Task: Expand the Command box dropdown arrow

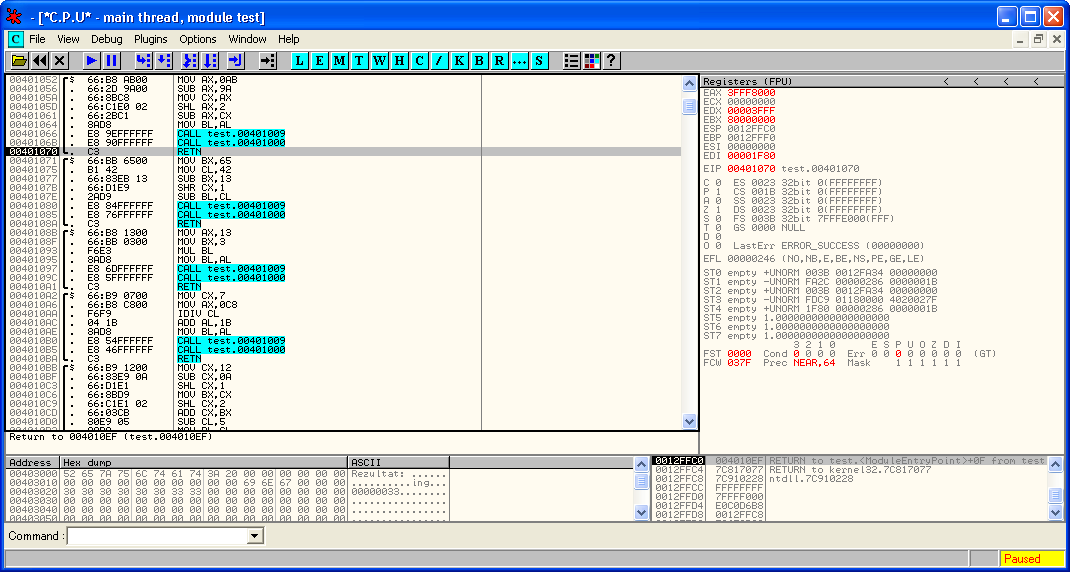Action: (255, 537)
